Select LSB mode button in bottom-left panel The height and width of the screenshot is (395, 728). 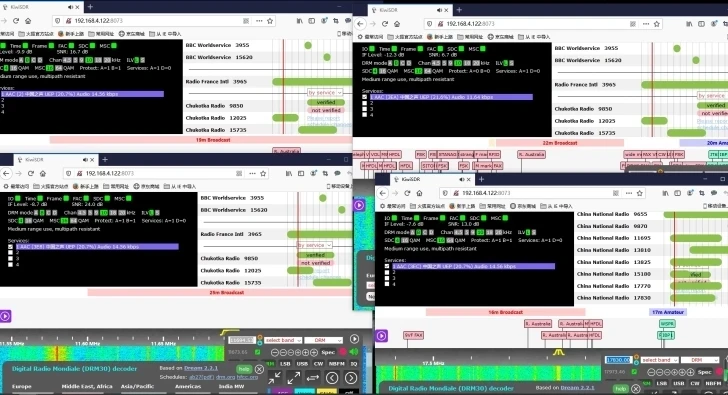point(285,364)
